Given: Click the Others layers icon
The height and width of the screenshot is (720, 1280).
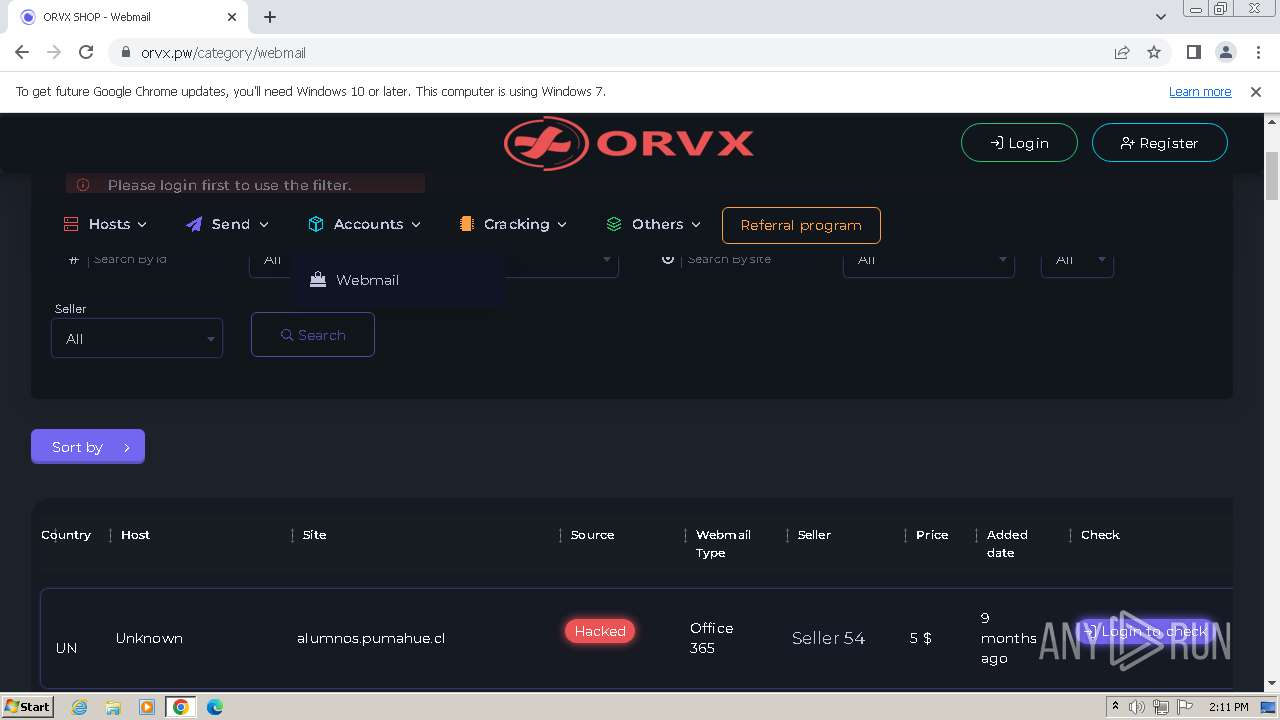Looking at the screenshot, I should [614, 224].
